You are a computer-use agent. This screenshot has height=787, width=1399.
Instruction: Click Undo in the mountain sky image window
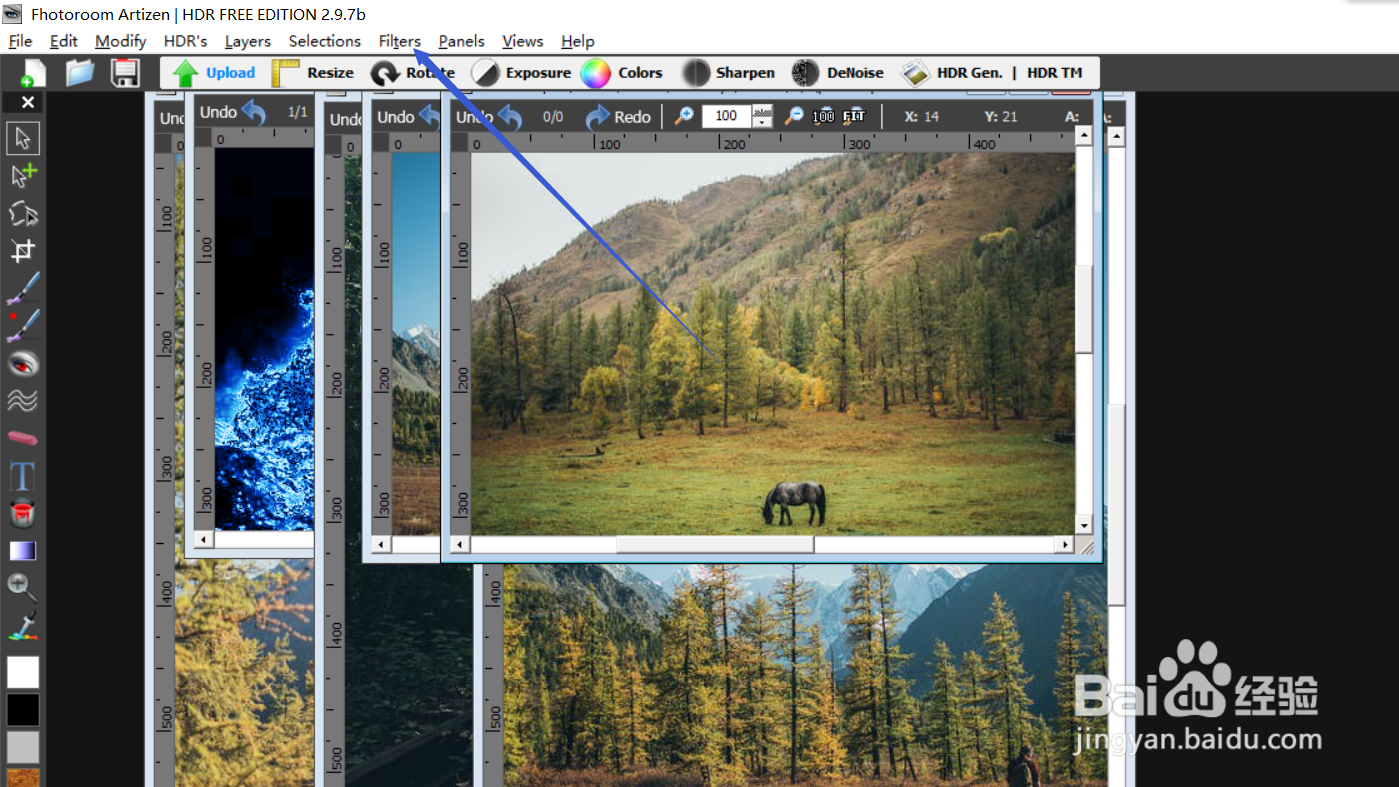(x=408, y=117)
